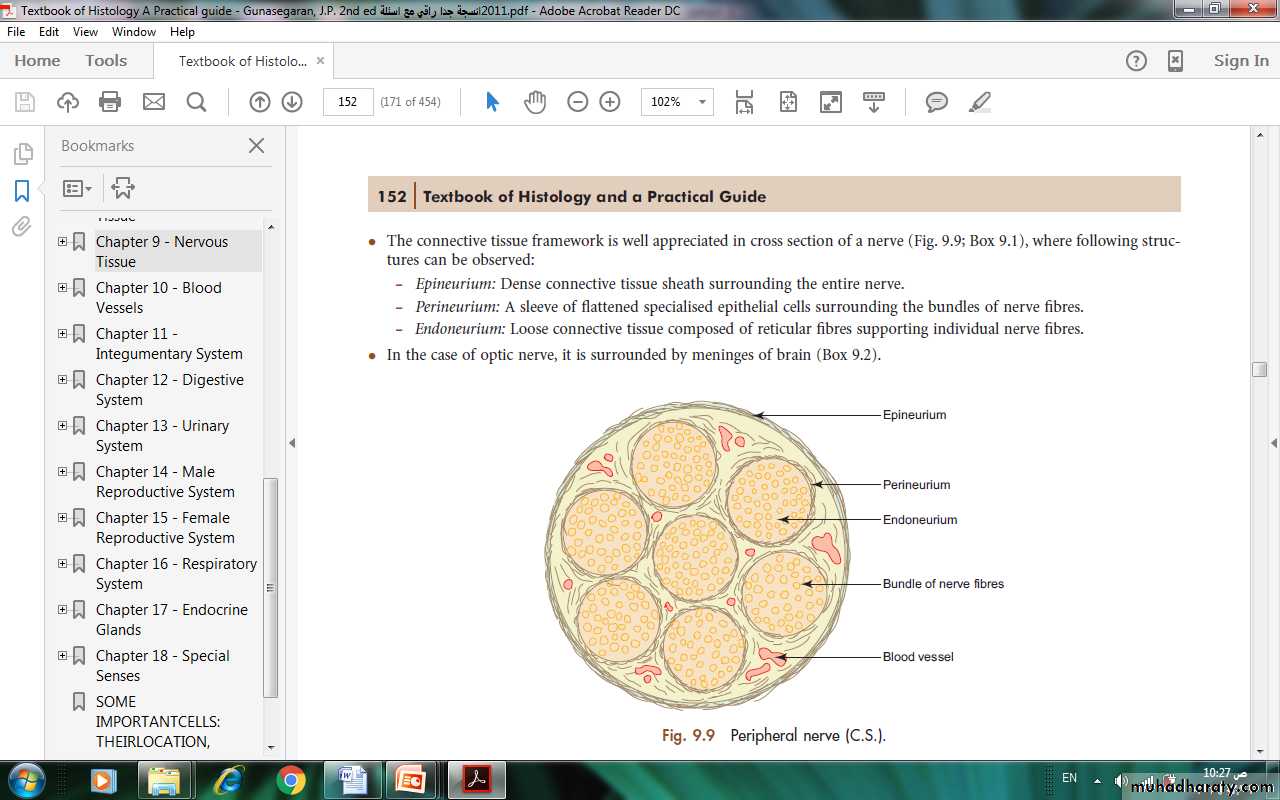Click the zoom in plus icon
The width and height of the screenshot is (1280, 800).
[x=610, y=102]
